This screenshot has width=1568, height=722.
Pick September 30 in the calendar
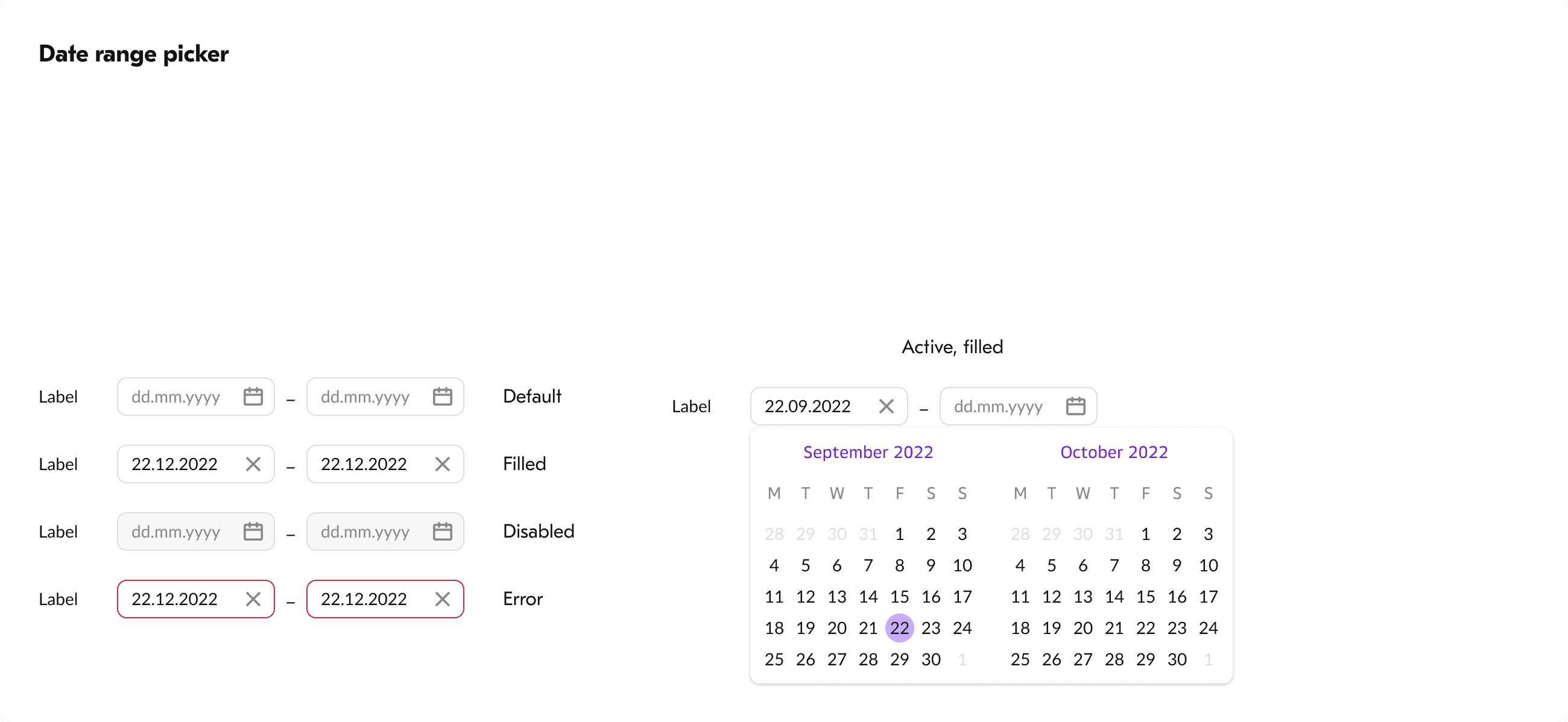930,659
